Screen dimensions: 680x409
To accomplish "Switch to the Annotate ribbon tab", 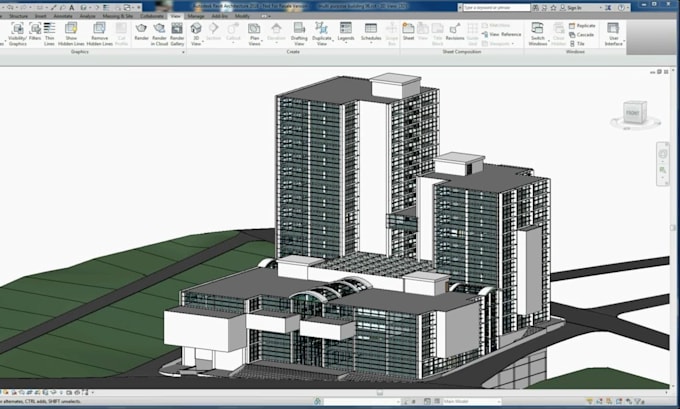I will (x=63, y=16).
